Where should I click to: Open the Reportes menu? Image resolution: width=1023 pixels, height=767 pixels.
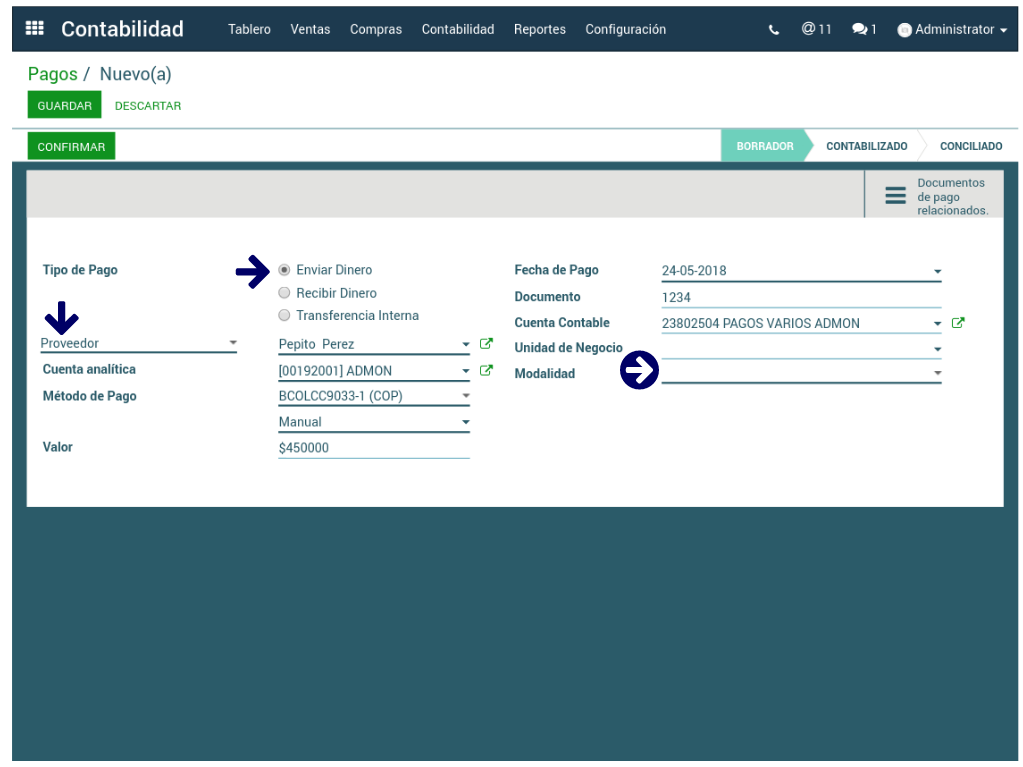tap(539, 29)
